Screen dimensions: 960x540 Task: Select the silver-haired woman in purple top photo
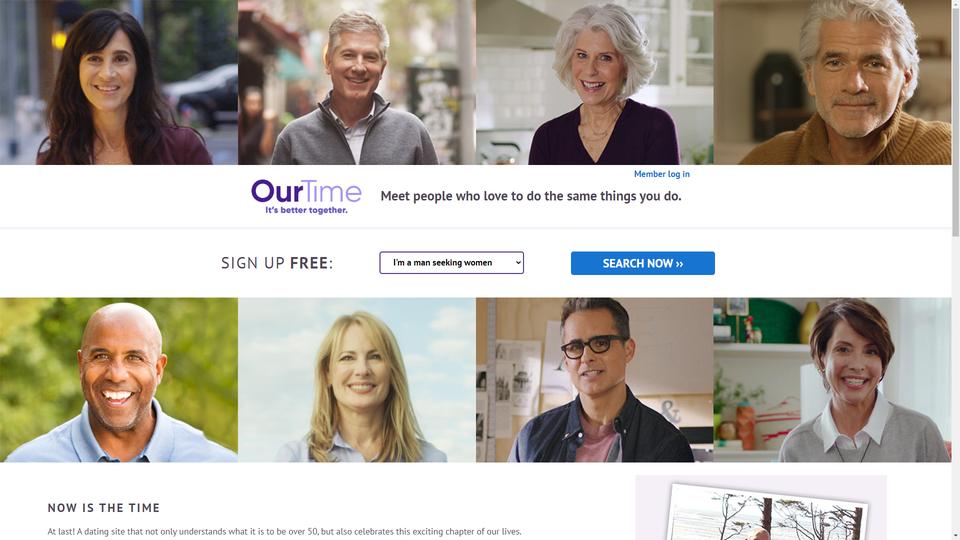pyautogui.click(x=594, y=82)
